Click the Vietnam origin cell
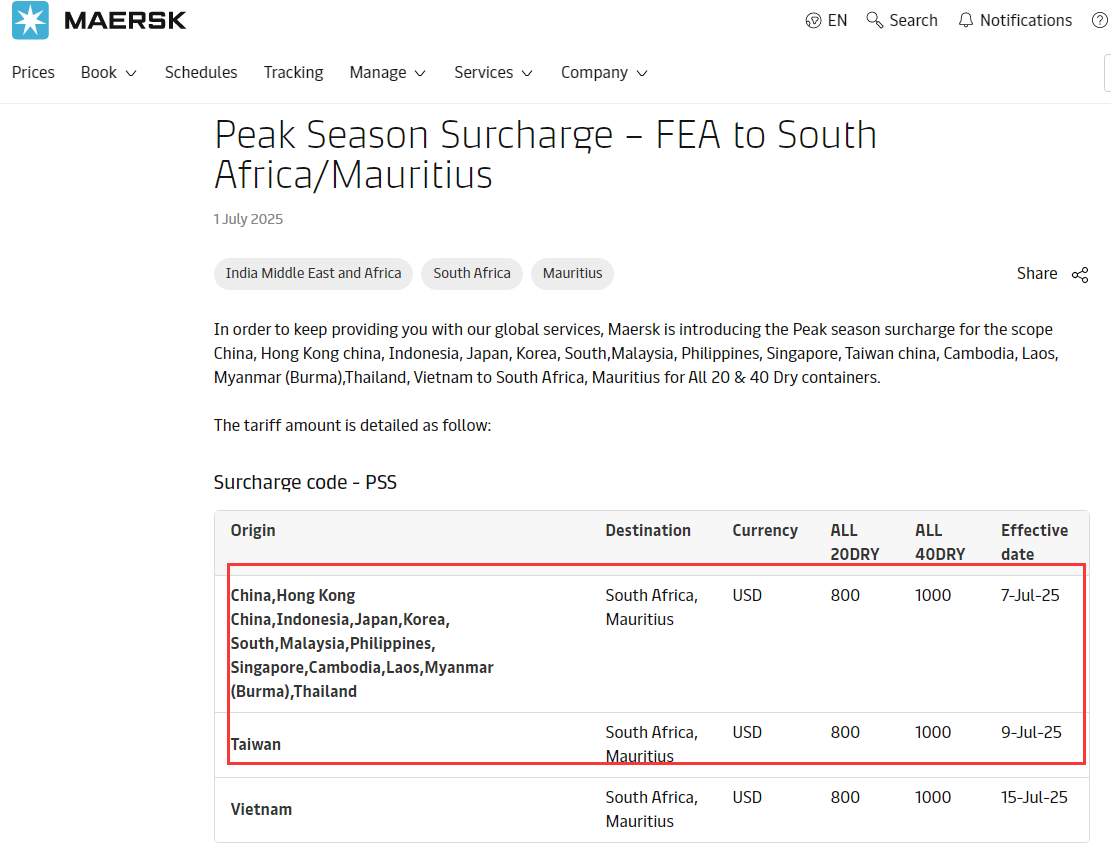Screen dimensions: 1111x857 tap(261, 810)
